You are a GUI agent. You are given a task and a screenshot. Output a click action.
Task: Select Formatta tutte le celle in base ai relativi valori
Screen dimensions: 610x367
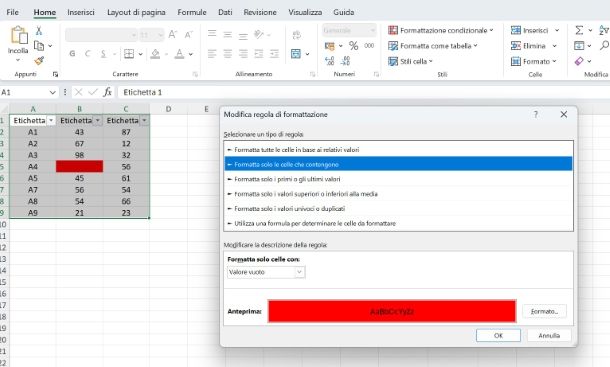(398, 149)
